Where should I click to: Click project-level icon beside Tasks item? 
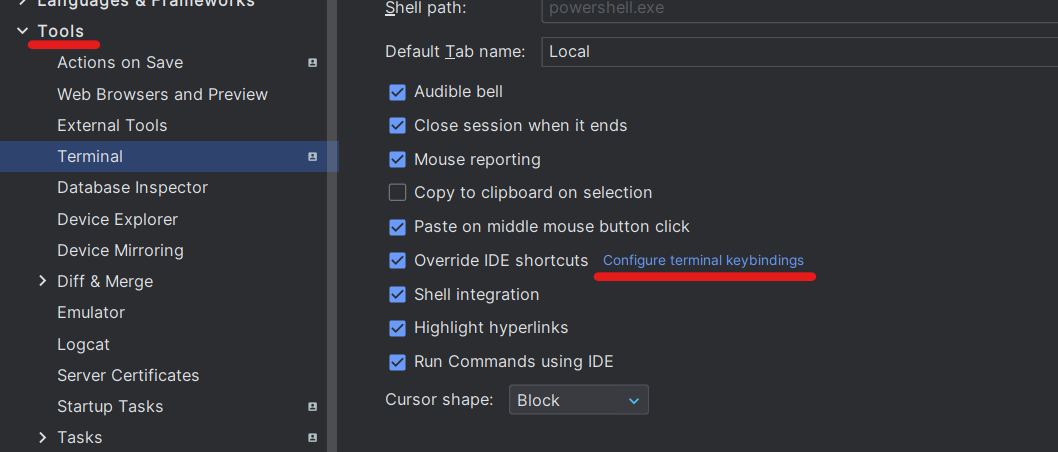[312, 438]
